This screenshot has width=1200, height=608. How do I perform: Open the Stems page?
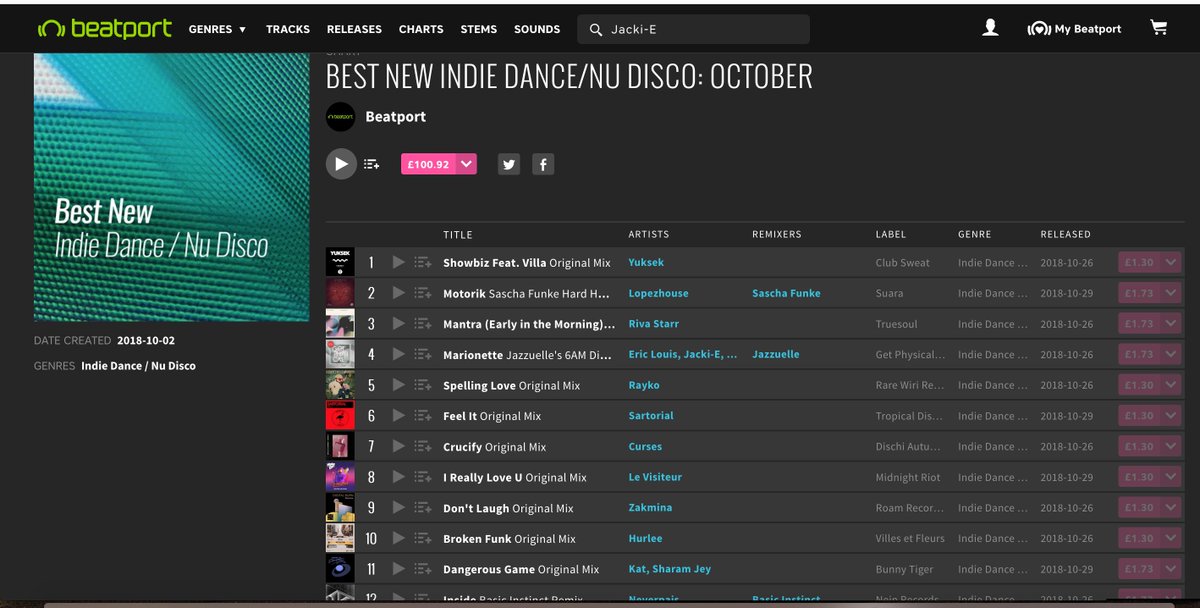pyautogui.click(x=479, y=29)
